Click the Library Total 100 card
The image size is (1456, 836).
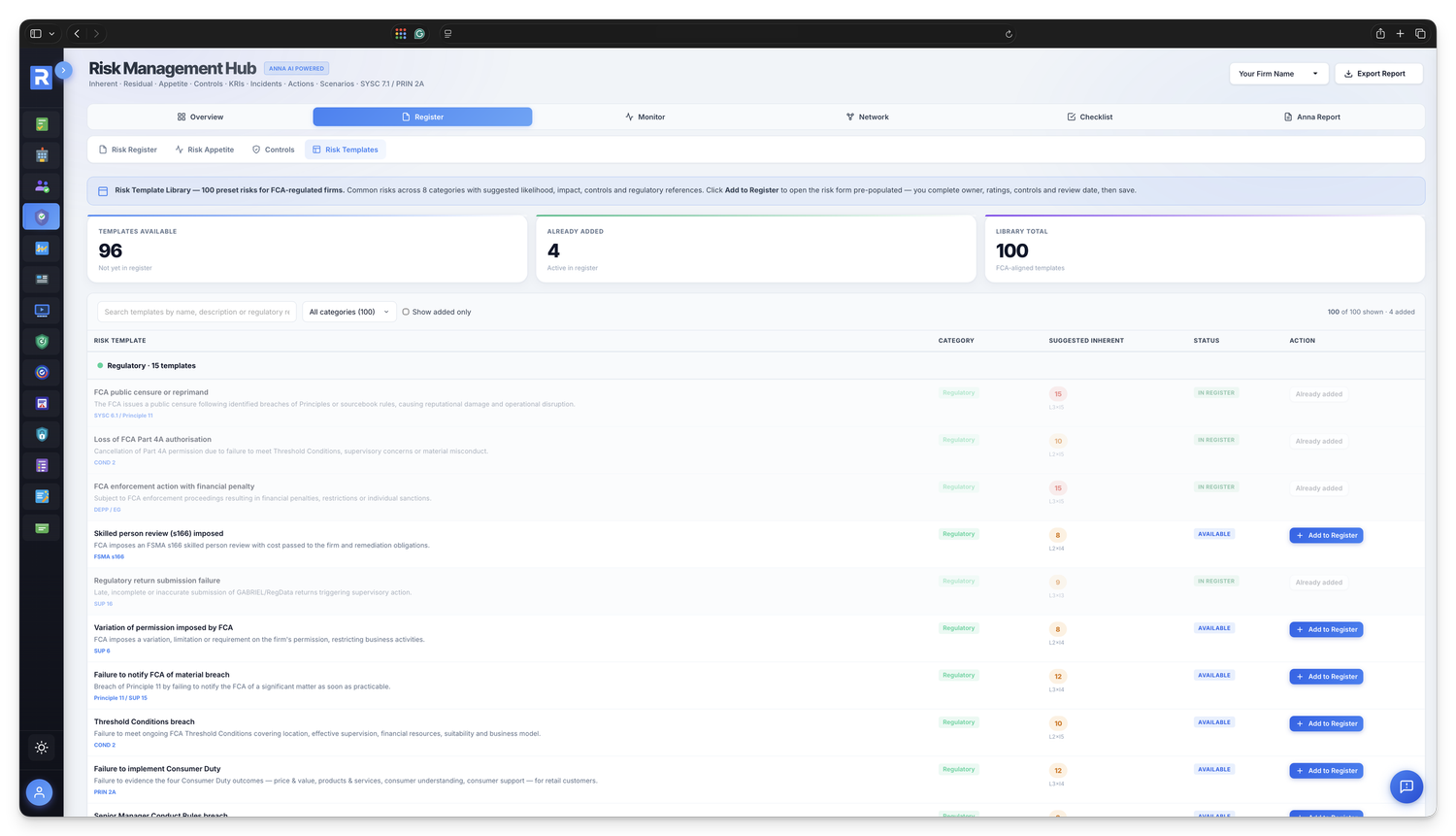pyautogui.click(x=1205, y=250)
